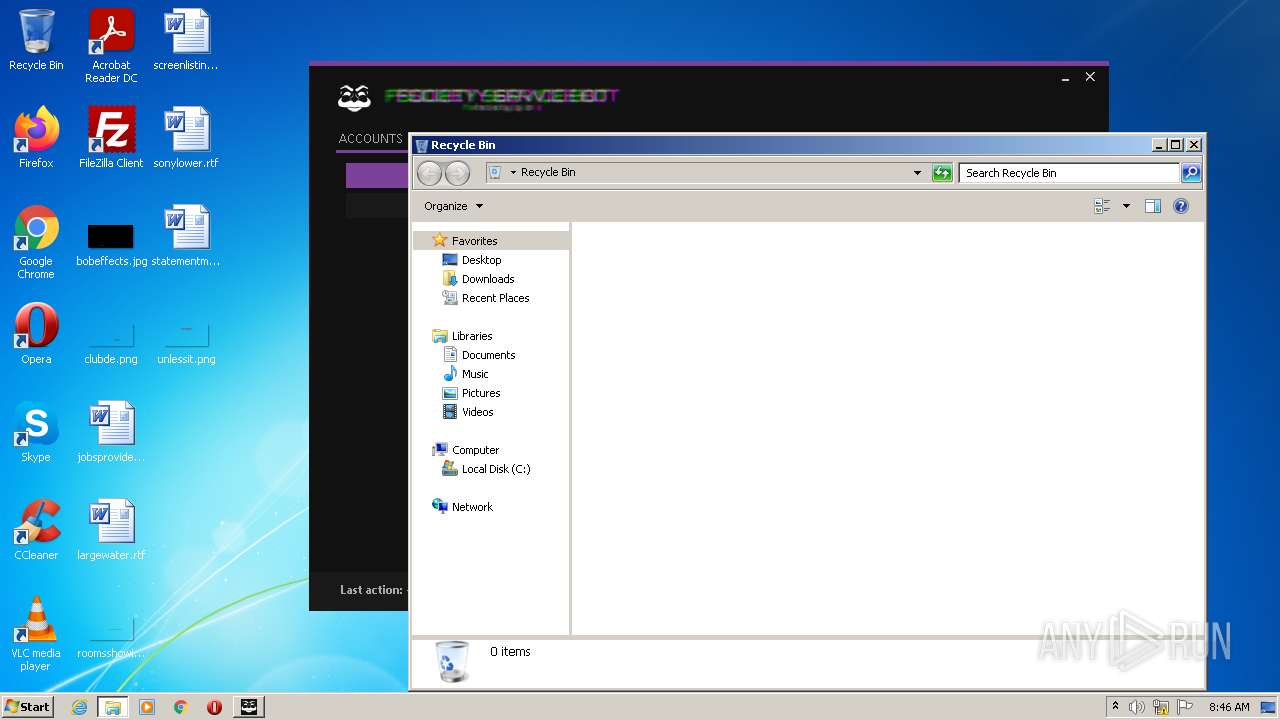The height and width of the screenshot is (720, 1280).
Task: Select statementm document on desktop
Action: [186, 236]
